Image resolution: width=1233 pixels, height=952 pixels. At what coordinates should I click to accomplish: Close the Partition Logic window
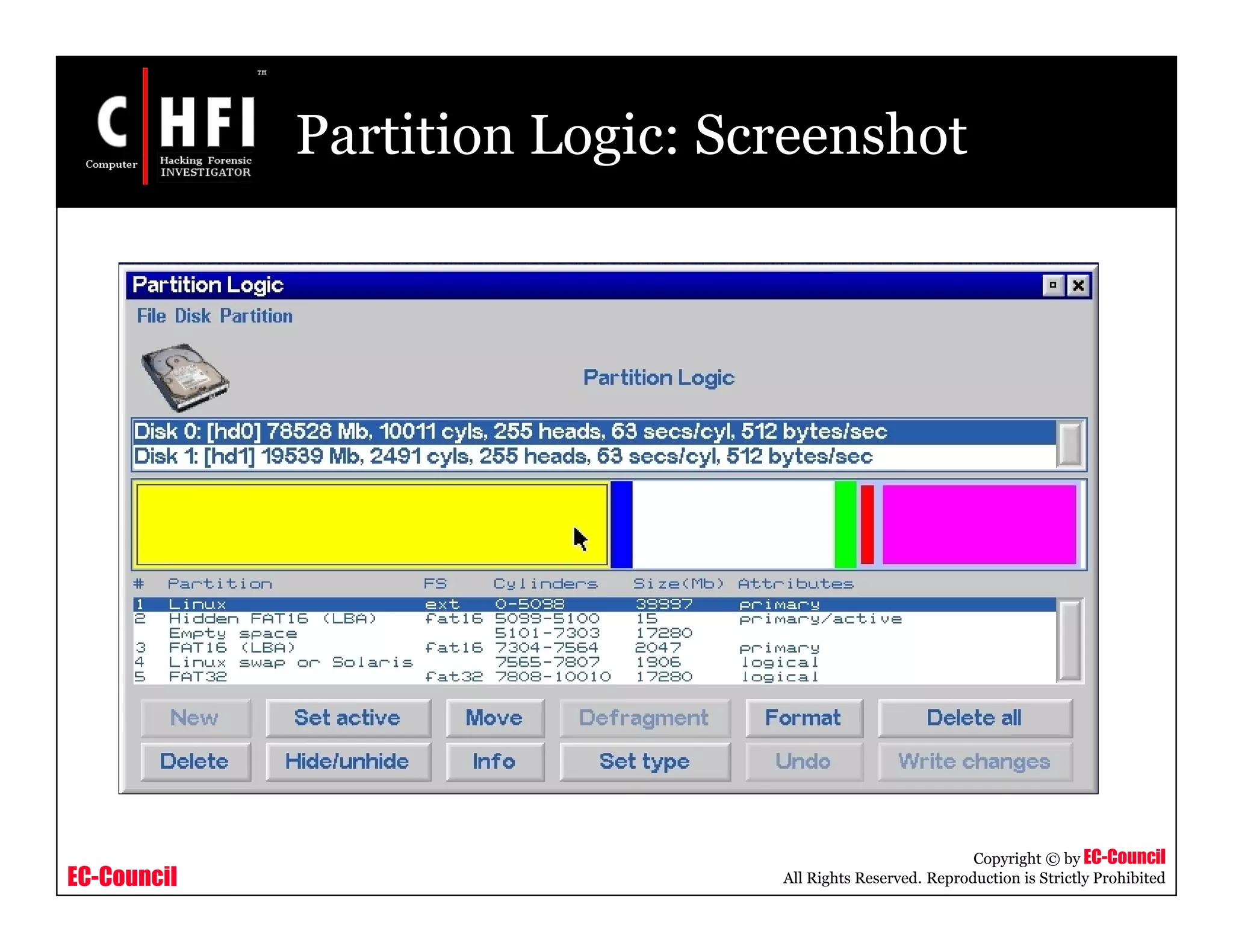click(1078, 285)
